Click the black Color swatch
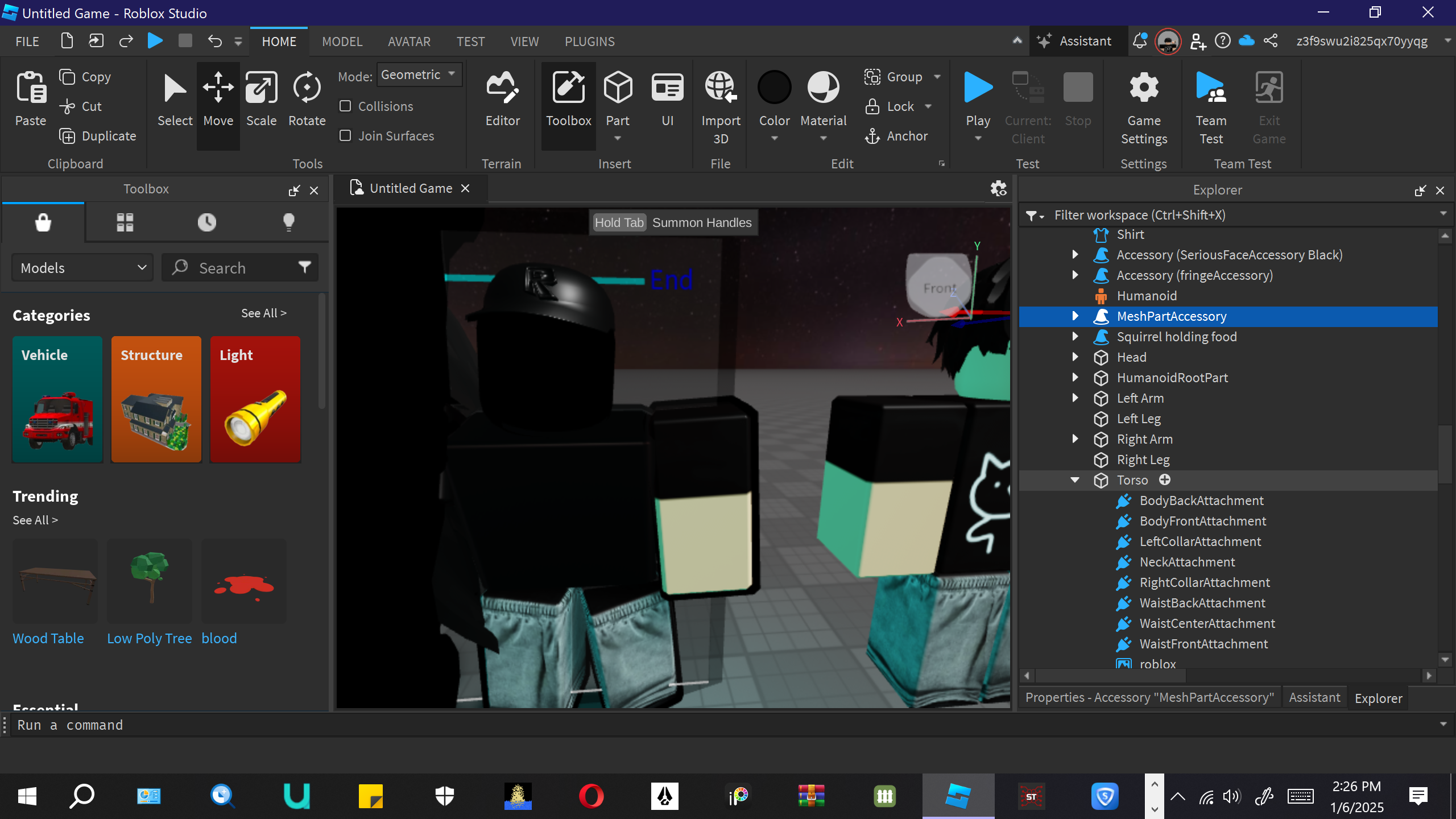 [x=774, y=88]
